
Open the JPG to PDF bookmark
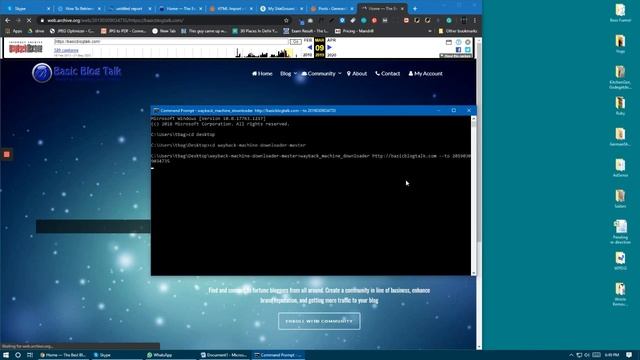tap(124, 31)
